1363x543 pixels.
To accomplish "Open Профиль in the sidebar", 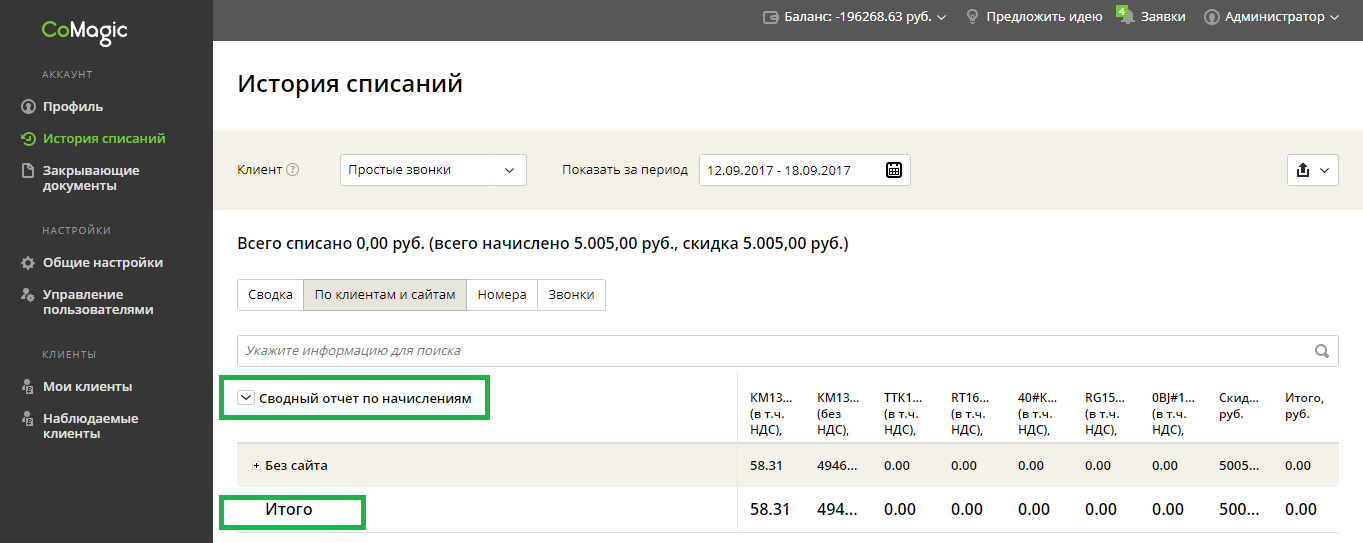I will coord(73,106).
